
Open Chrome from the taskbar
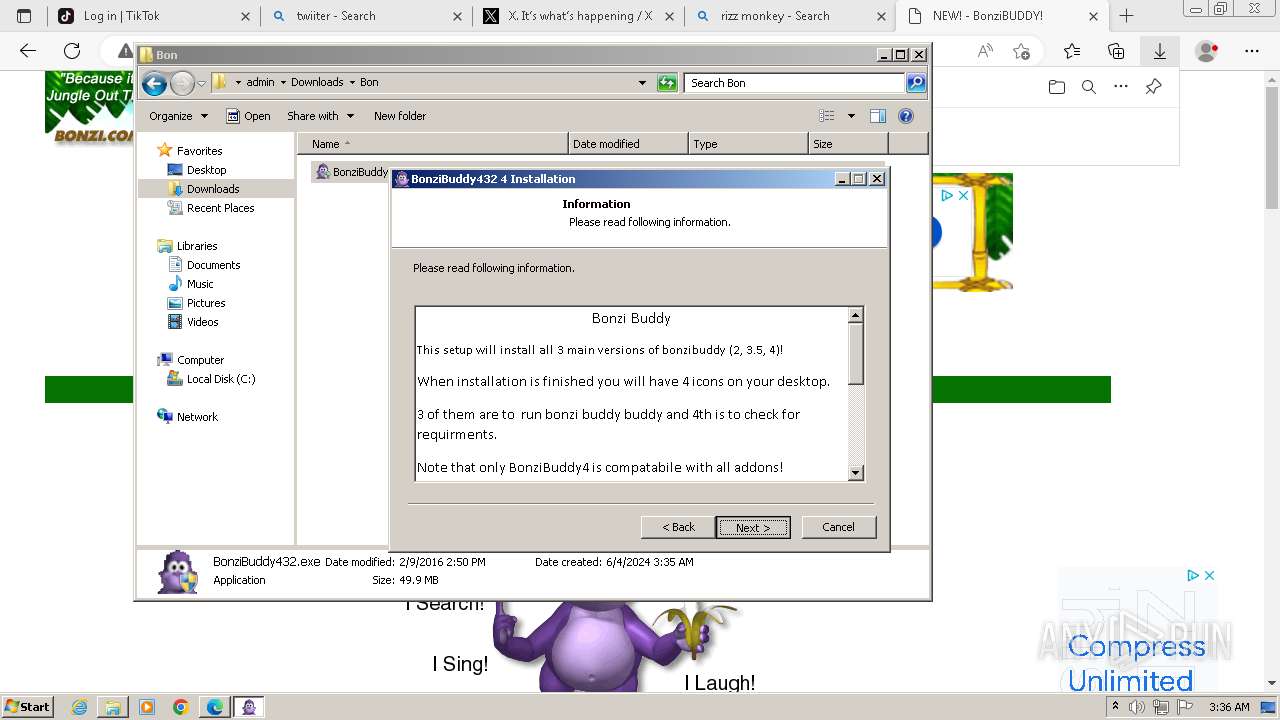181,707
